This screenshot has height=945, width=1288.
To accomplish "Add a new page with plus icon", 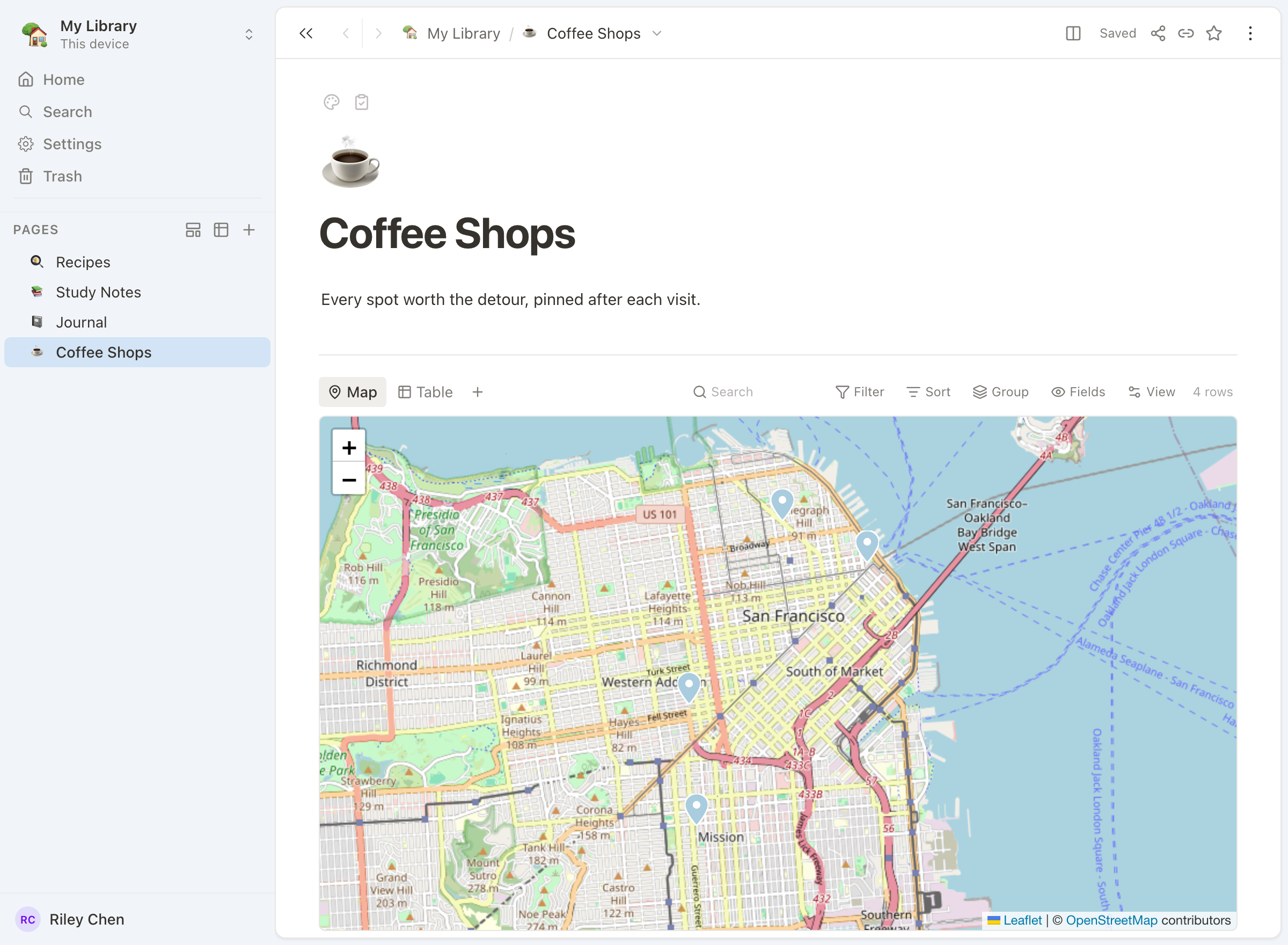I will click(248, 230).
